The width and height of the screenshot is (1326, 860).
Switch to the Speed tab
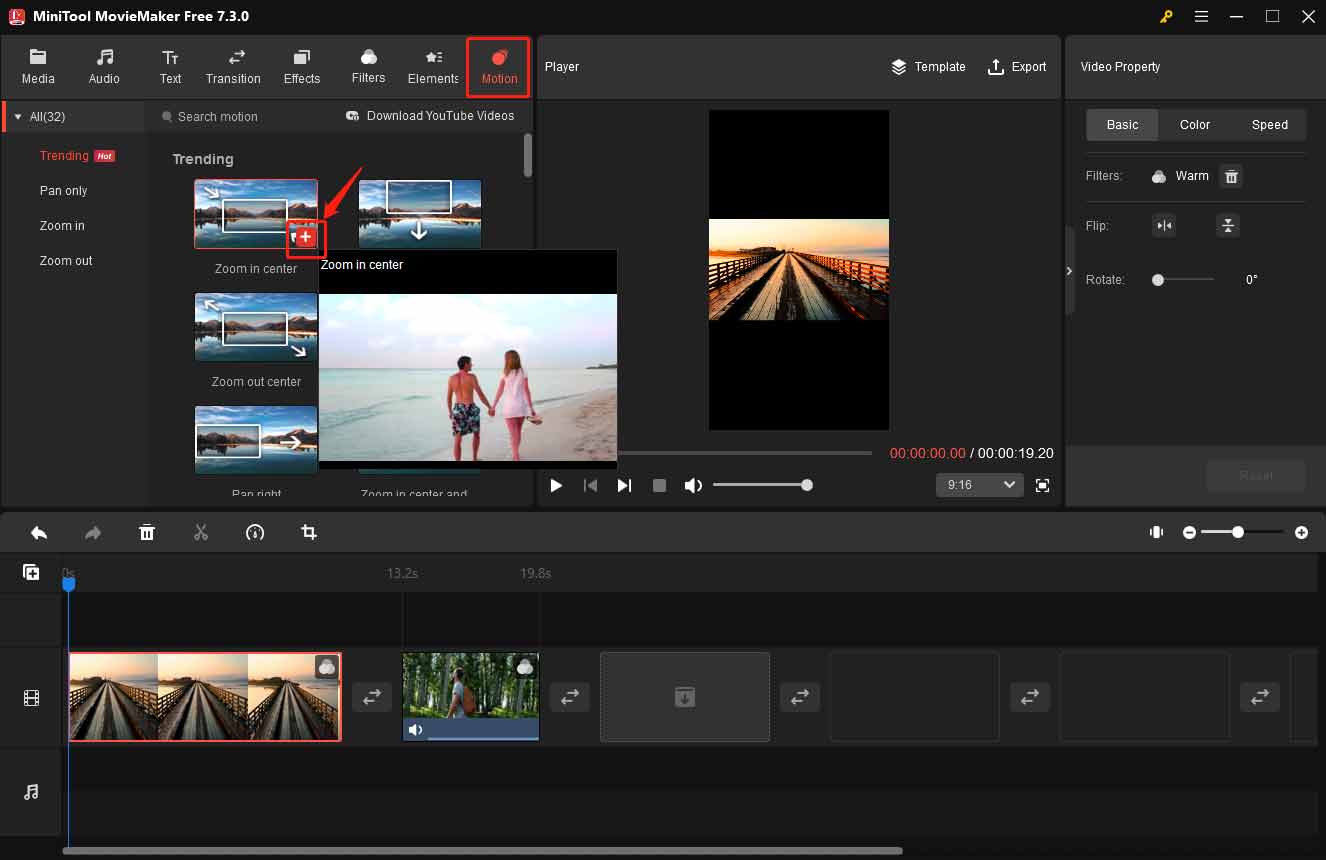(x=1270, y=125)
